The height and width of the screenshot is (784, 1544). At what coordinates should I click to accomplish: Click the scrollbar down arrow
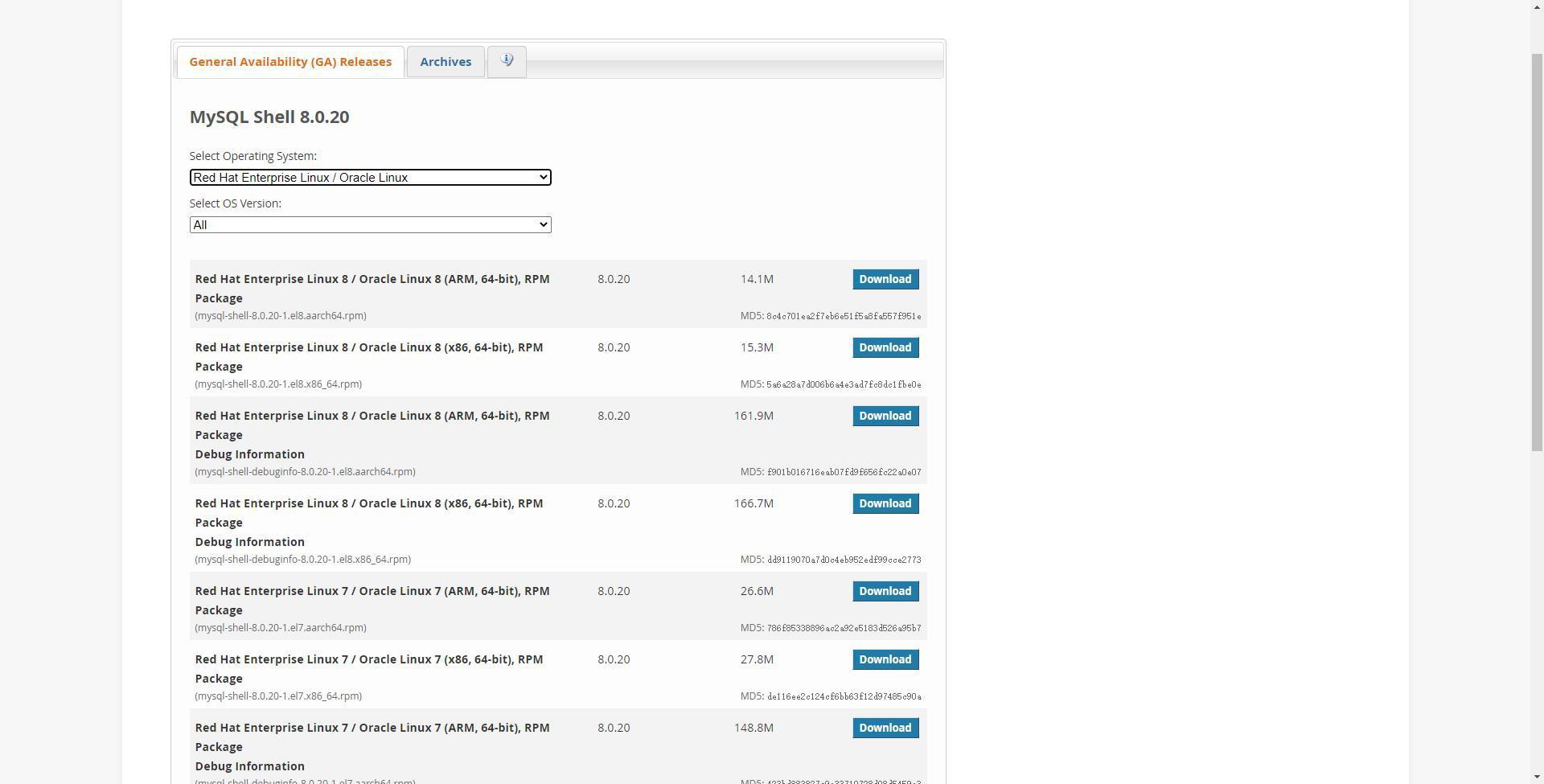coord(1537,778)
